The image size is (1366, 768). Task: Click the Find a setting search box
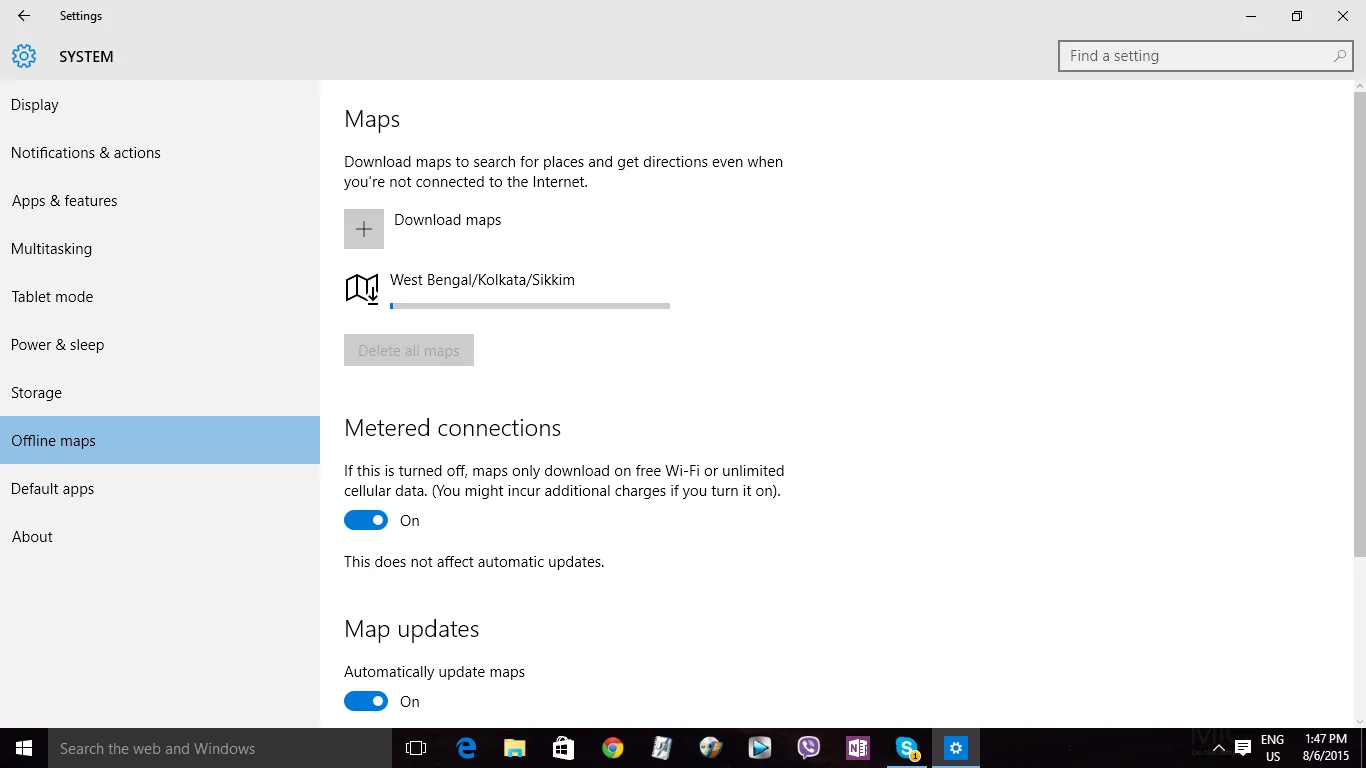pos(1205,56)
